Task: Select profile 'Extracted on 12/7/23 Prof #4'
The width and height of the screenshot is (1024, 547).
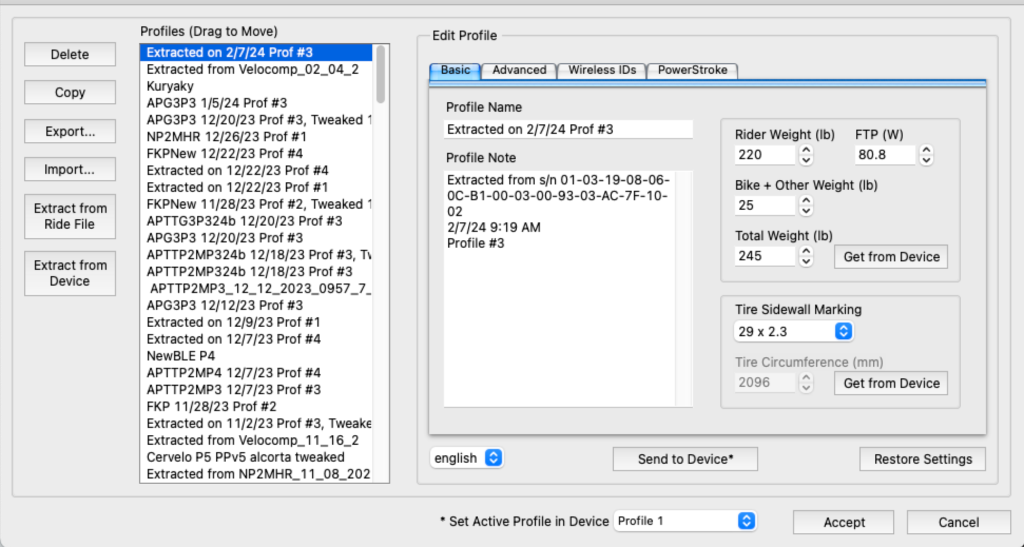Action: pyautogui.click(x=256, y=339)
